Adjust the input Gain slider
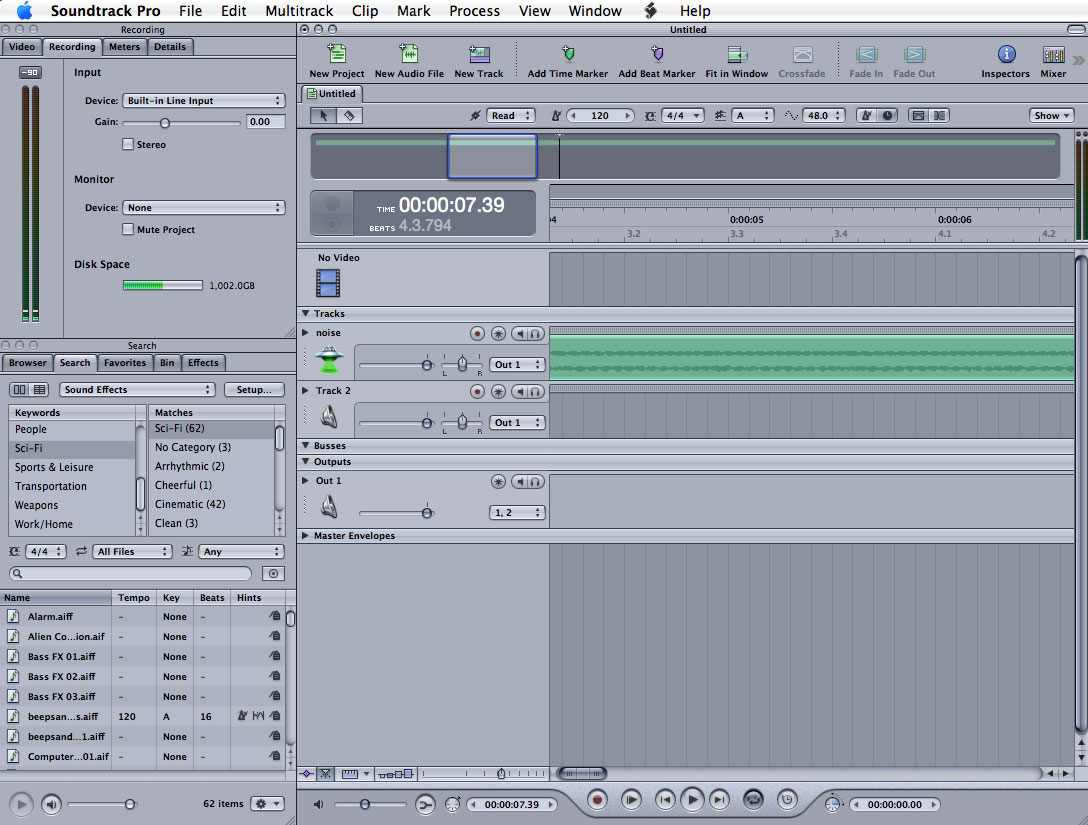Viewport: 1088px width, 825px height. [x=164, y=123]
